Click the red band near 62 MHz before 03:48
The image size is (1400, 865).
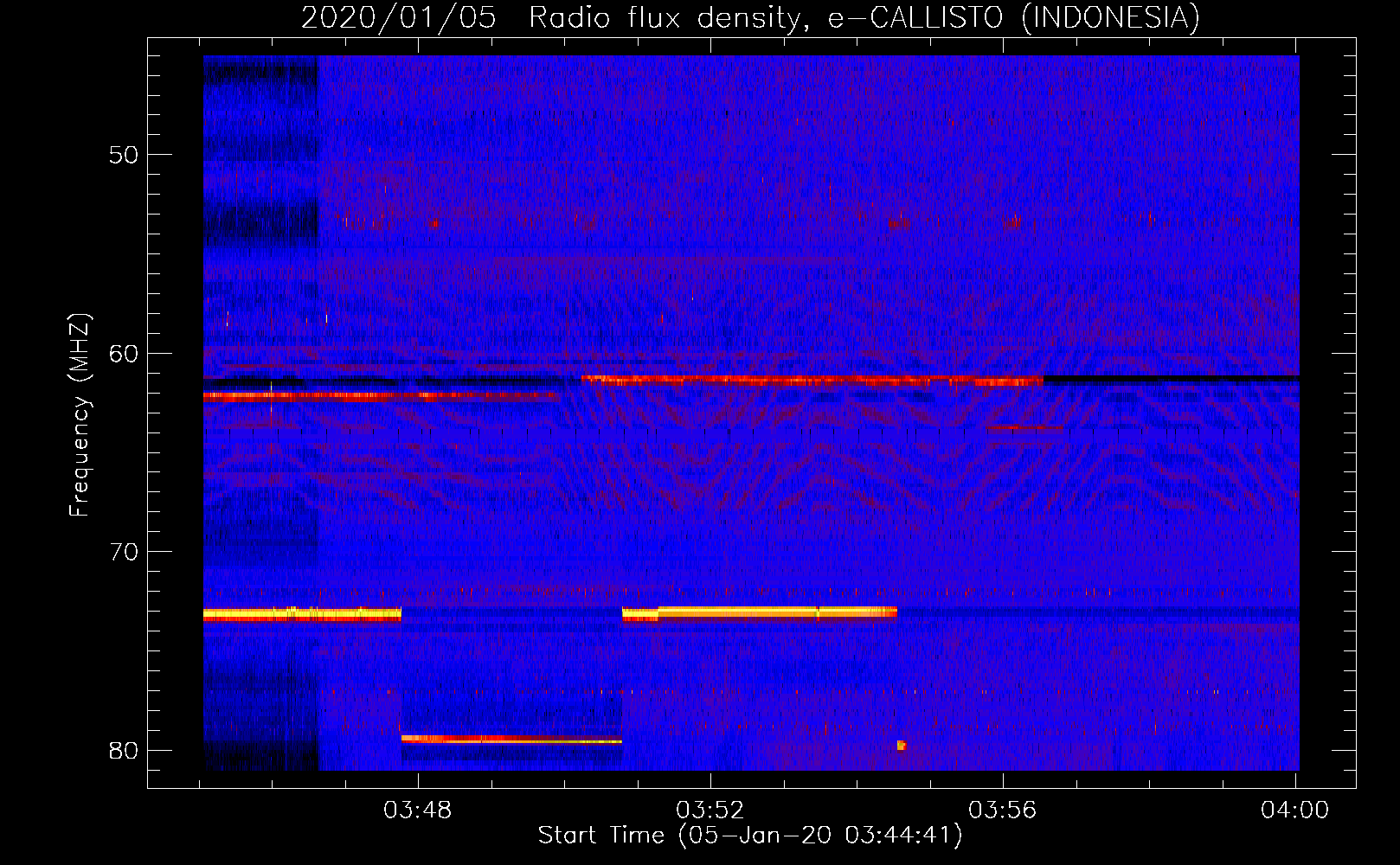coord(380,396)
